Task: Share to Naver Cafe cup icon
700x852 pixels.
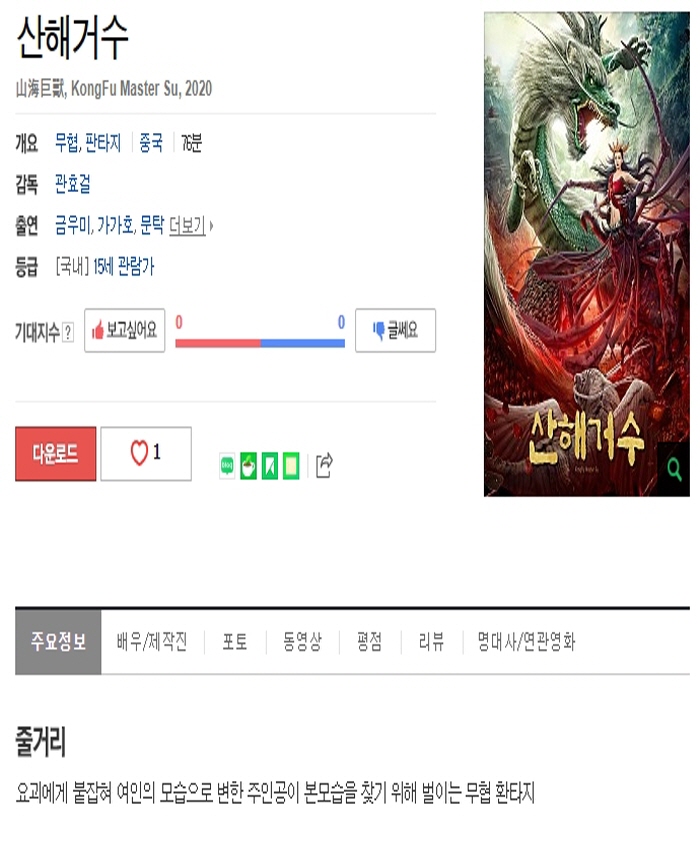Action: tap(248, 466)
